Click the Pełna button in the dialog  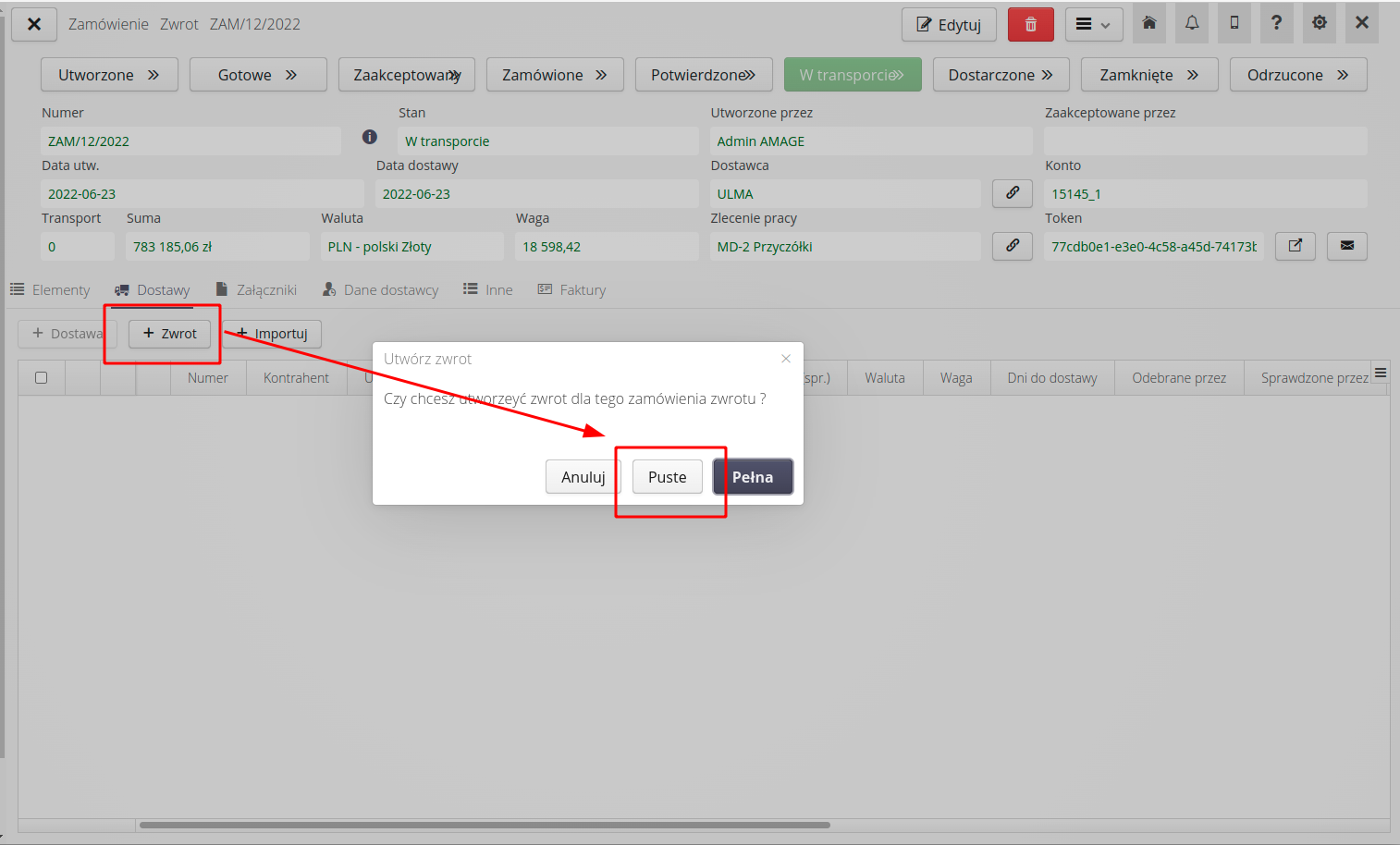point(753,476)
